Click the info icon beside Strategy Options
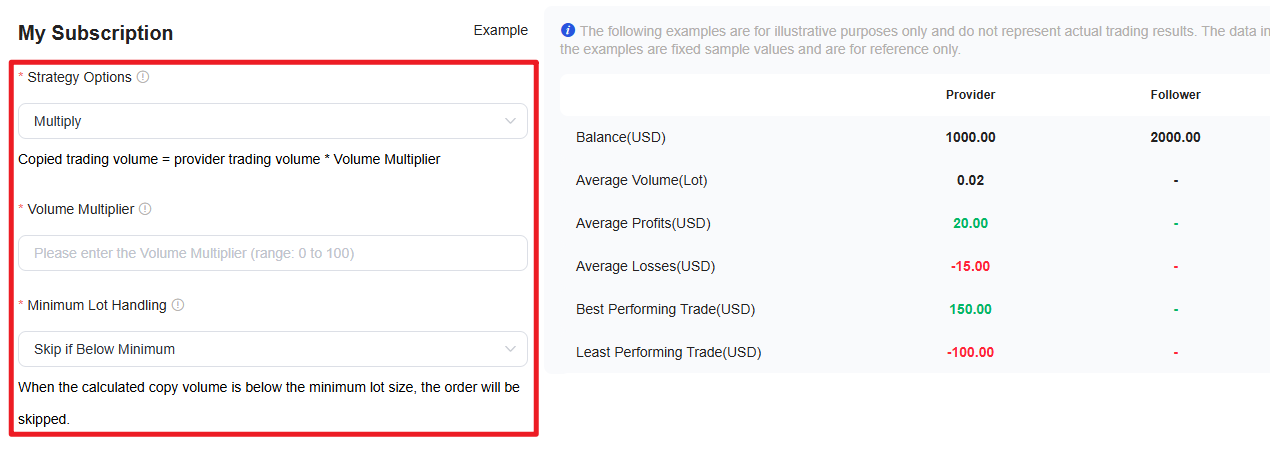 pos(143,77)
